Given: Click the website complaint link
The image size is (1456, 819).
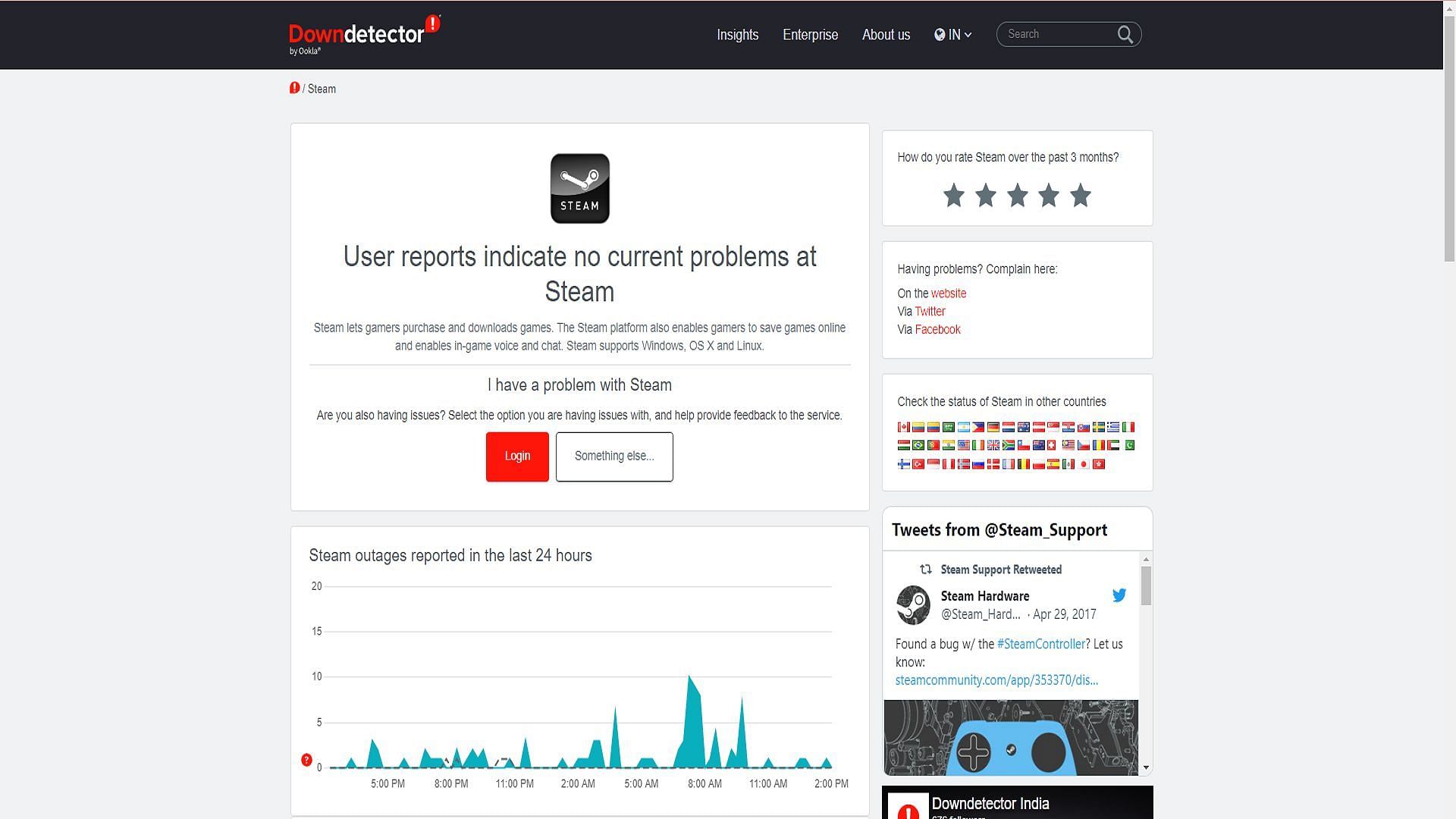Looking at the screenshot, I should pyautogui.click(x=948, y=293).
